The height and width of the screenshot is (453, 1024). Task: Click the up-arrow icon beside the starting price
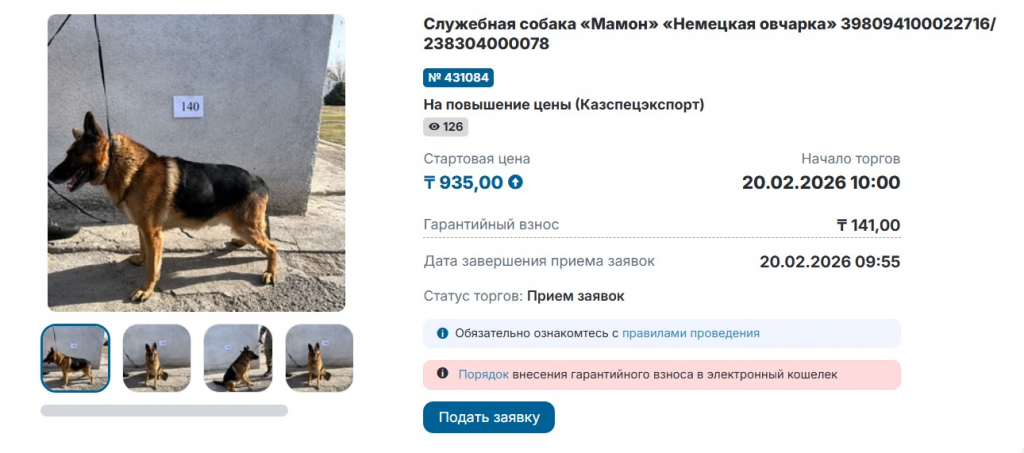pyautogui.click(x=516, y=182)
